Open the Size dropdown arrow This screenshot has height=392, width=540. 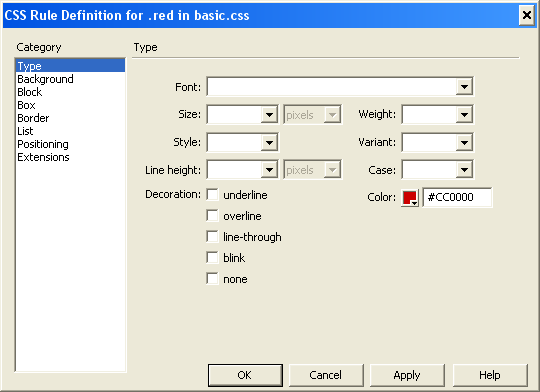(x=269, y=114)
